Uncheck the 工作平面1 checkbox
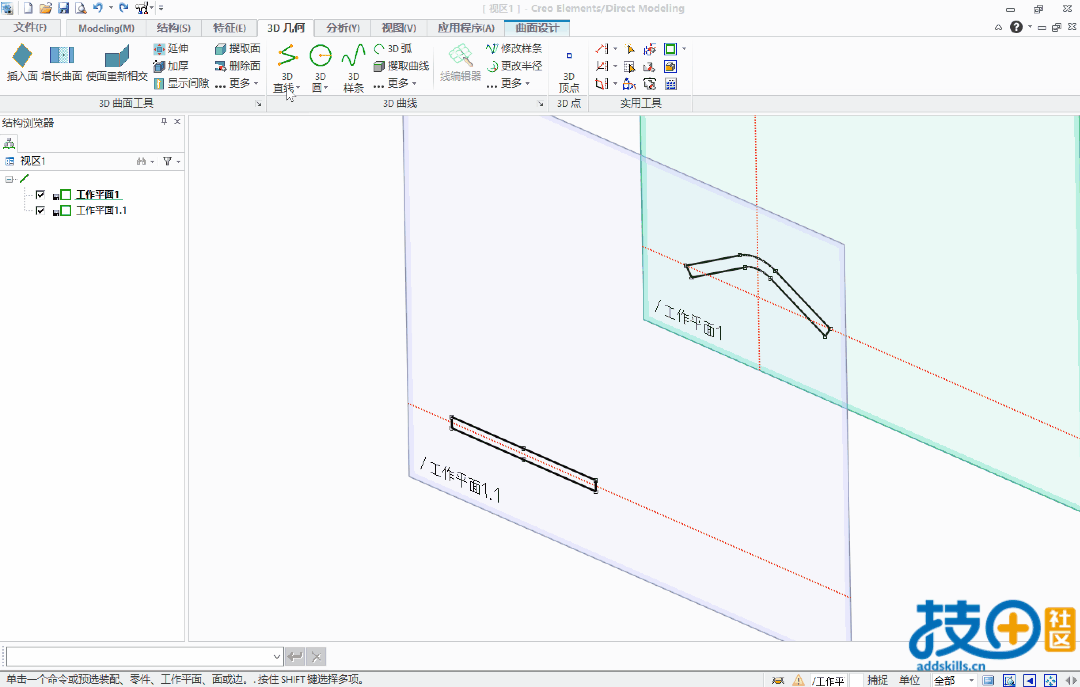1080x687 pixels. point(40,194)
